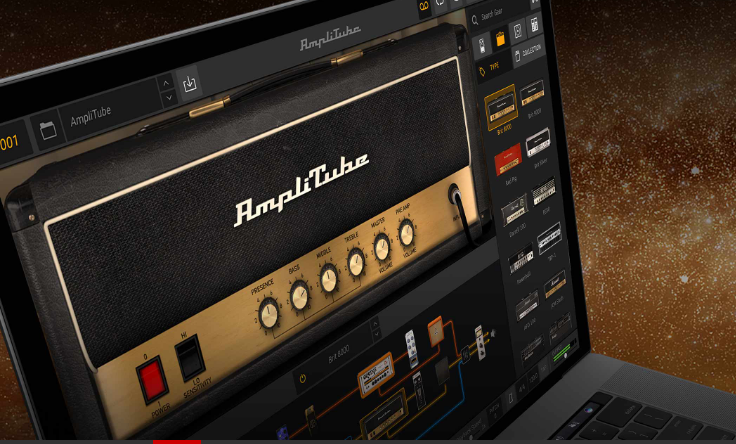This screenshot has width=736, height=444.
Task: Step model selector up with chevron
Action: point(375,324)
